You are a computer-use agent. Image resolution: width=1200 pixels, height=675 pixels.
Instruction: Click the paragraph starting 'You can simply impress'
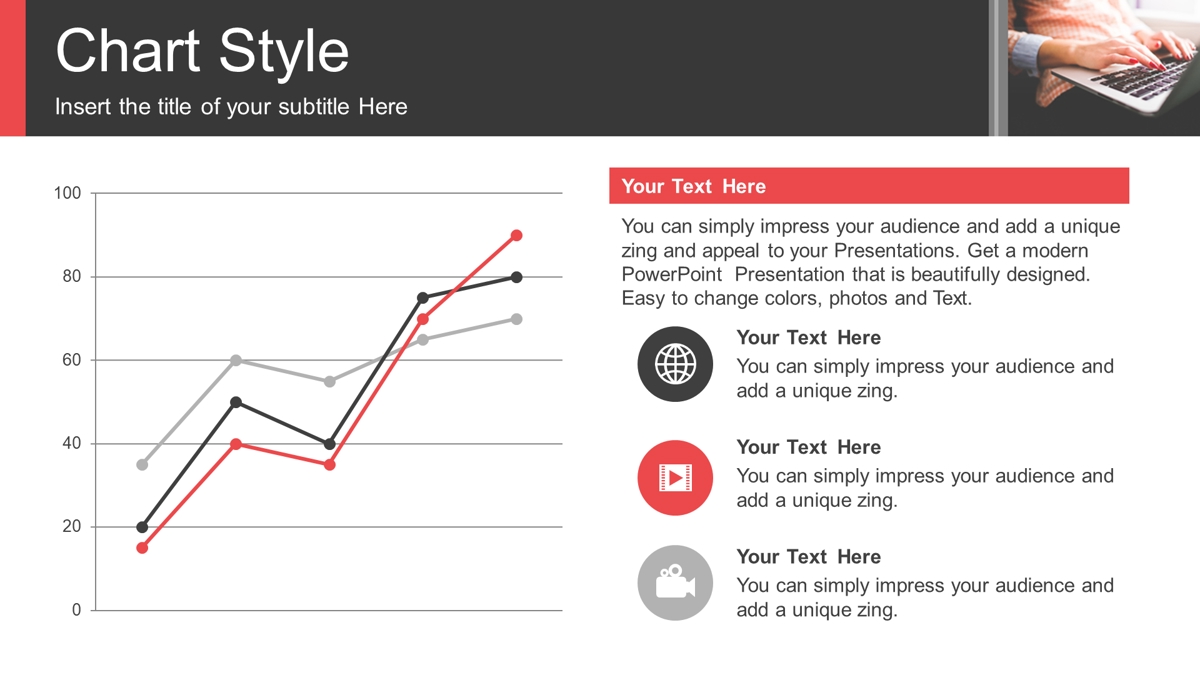(870, 262)
